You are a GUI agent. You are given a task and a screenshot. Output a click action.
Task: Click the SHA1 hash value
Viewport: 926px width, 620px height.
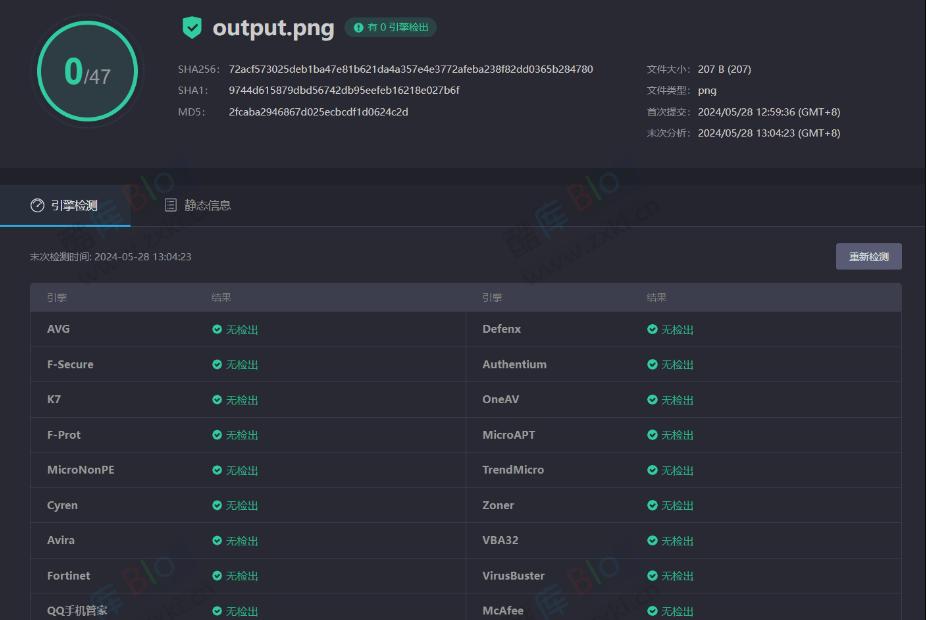[x=344, y=91]
